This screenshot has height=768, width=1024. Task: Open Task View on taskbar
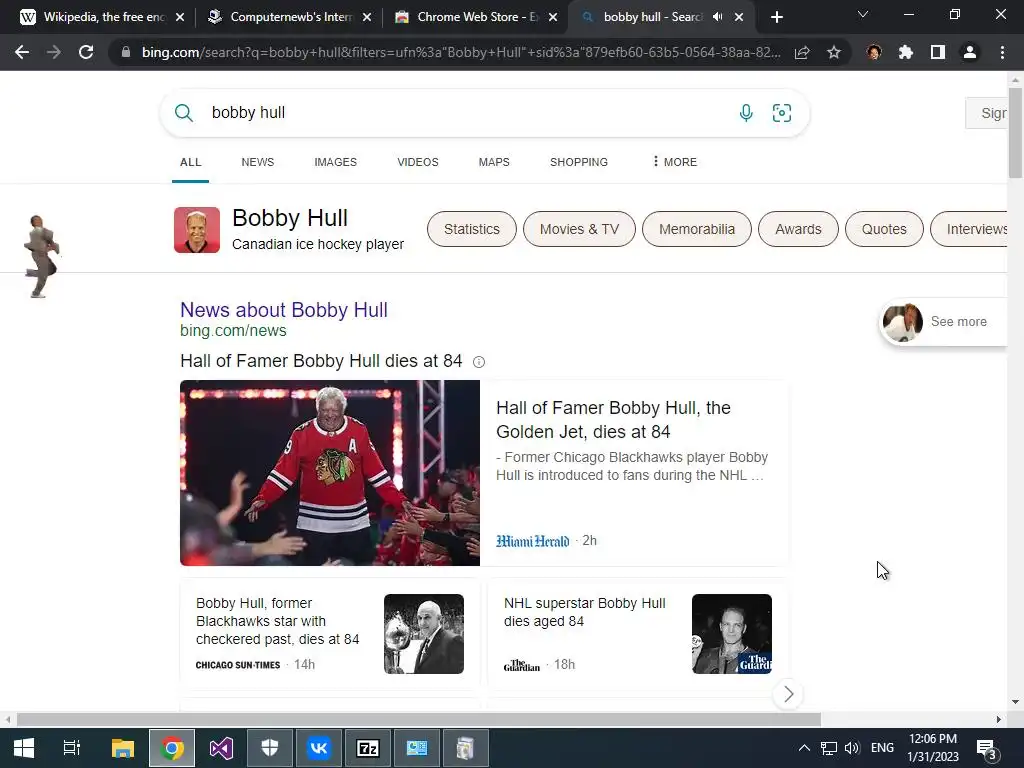coord(72,748)
